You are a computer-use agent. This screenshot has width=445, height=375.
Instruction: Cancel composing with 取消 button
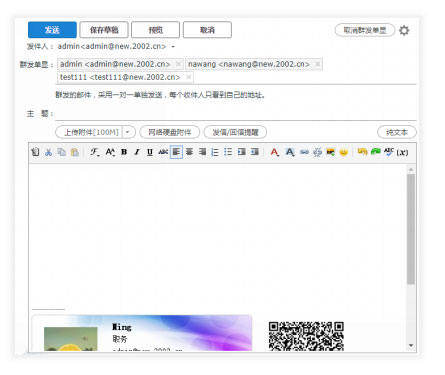pos(207,30)
